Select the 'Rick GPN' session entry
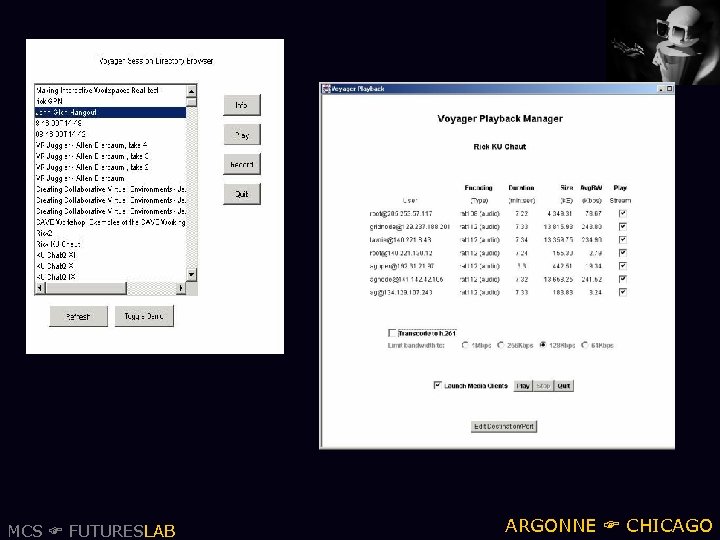The image size is (720, 540). (110, 101)
